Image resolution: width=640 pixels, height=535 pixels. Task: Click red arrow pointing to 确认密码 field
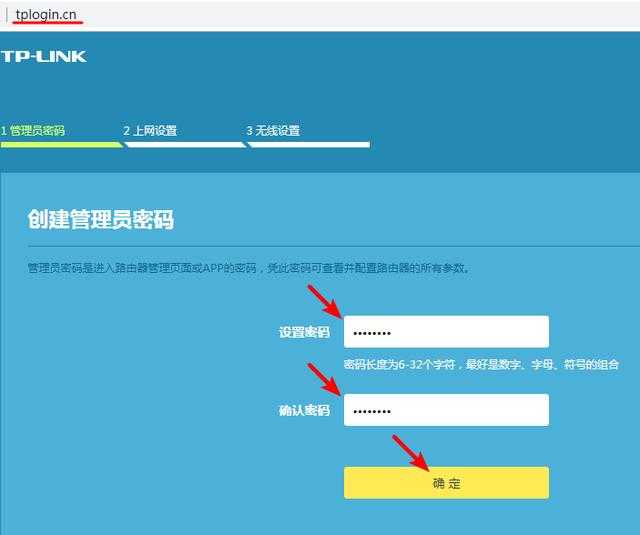(x=325, y=379)
